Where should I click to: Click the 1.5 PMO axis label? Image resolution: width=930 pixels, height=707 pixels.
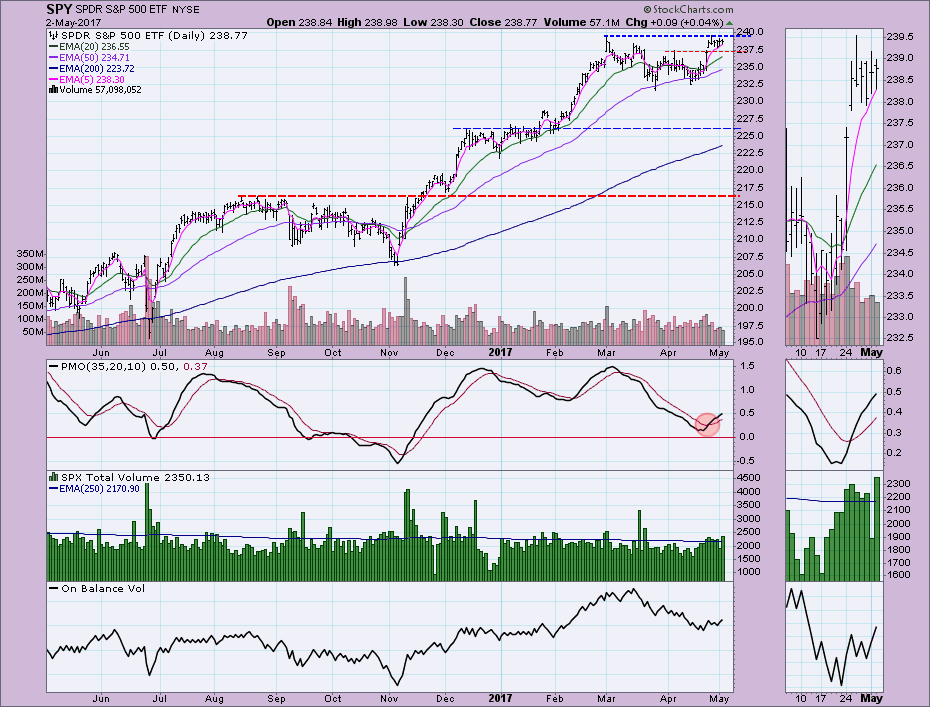pos(747,366)
